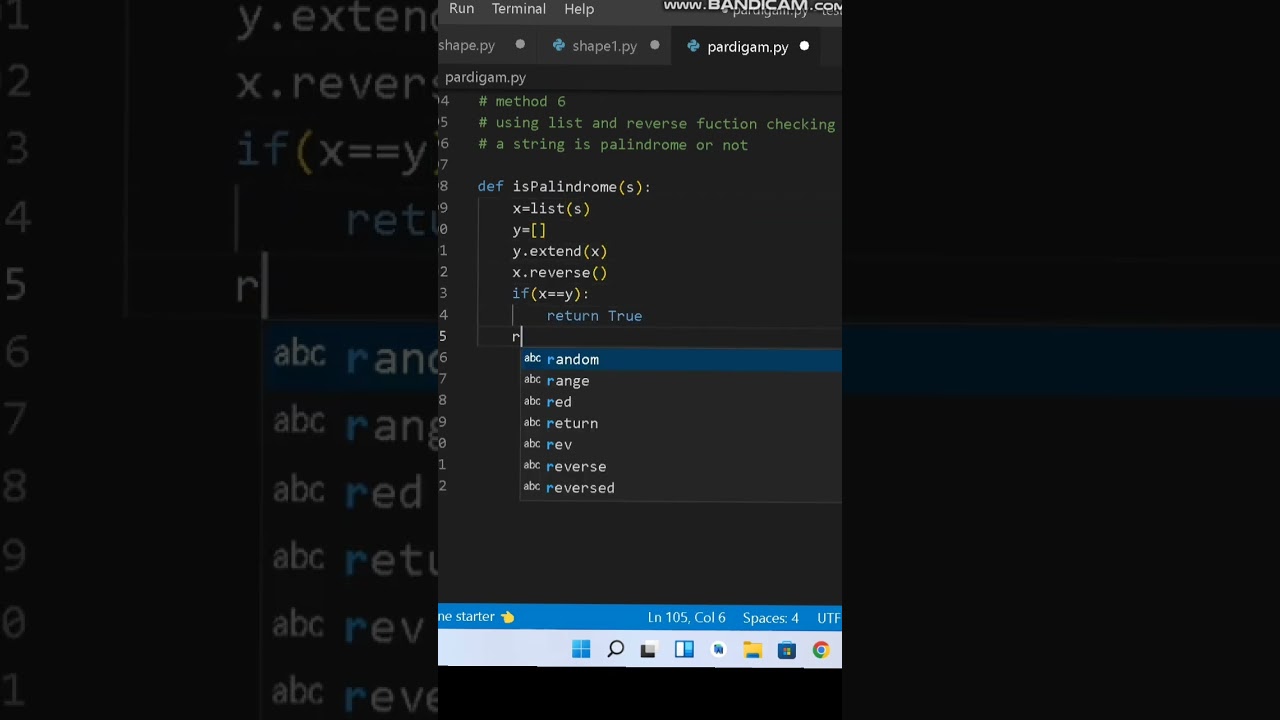1280x720 pixels.
Task: Click the Ln 105, Col 6 status item
Action: pos(687,618)
